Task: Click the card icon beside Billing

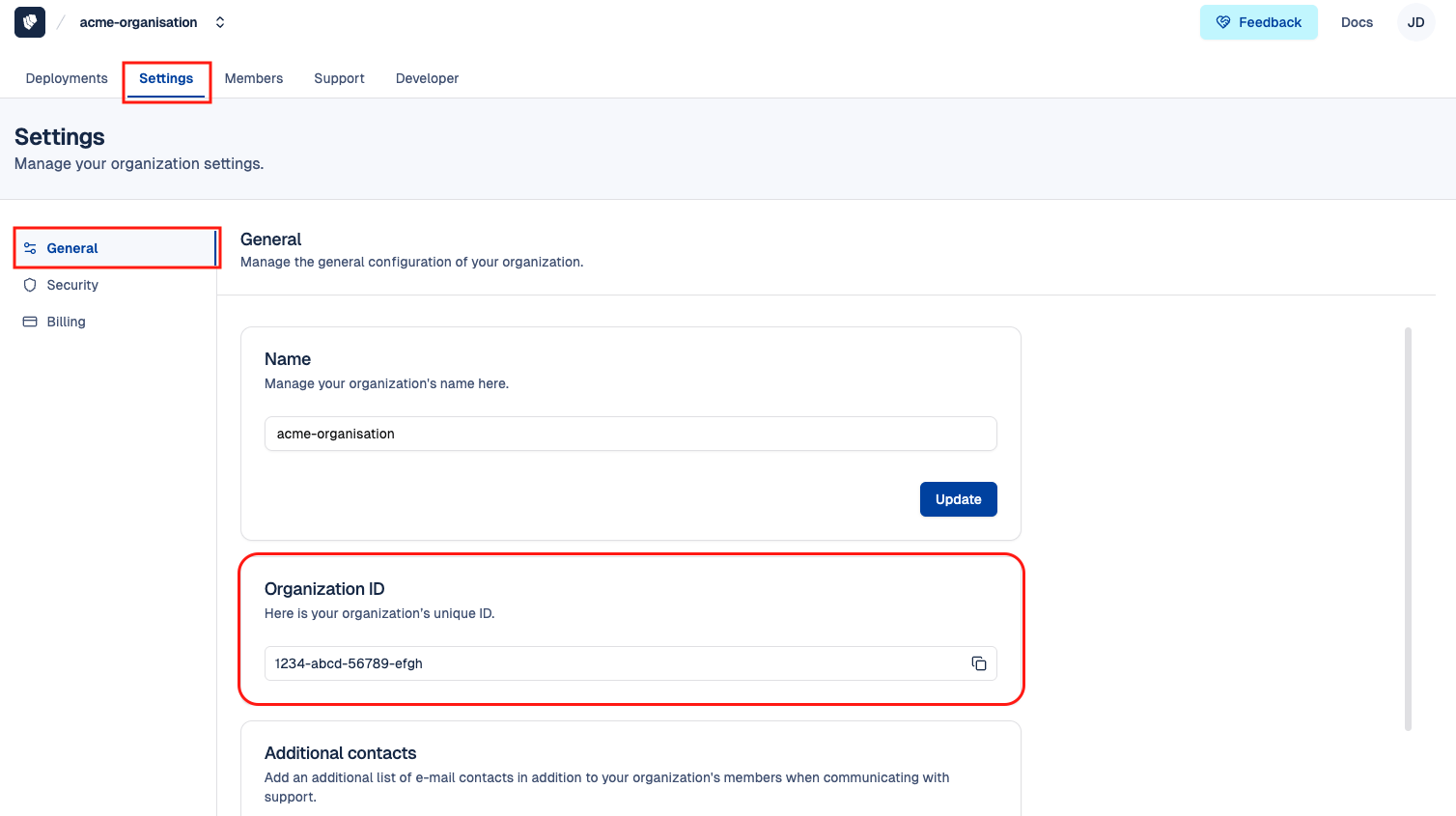Action: click(x=30, y=322)
